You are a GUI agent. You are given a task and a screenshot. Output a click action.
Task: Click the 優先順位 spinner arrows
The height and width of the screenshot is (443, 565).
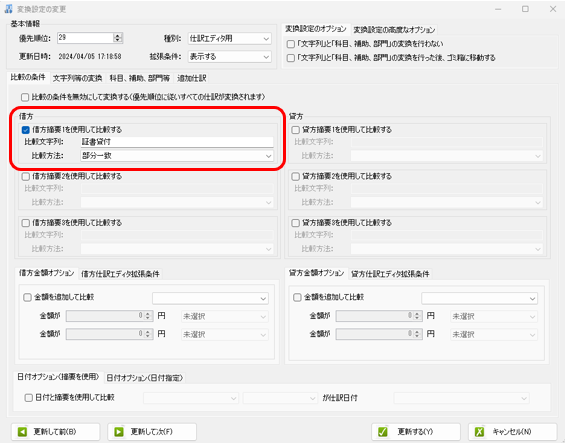(x=118, y=38)
